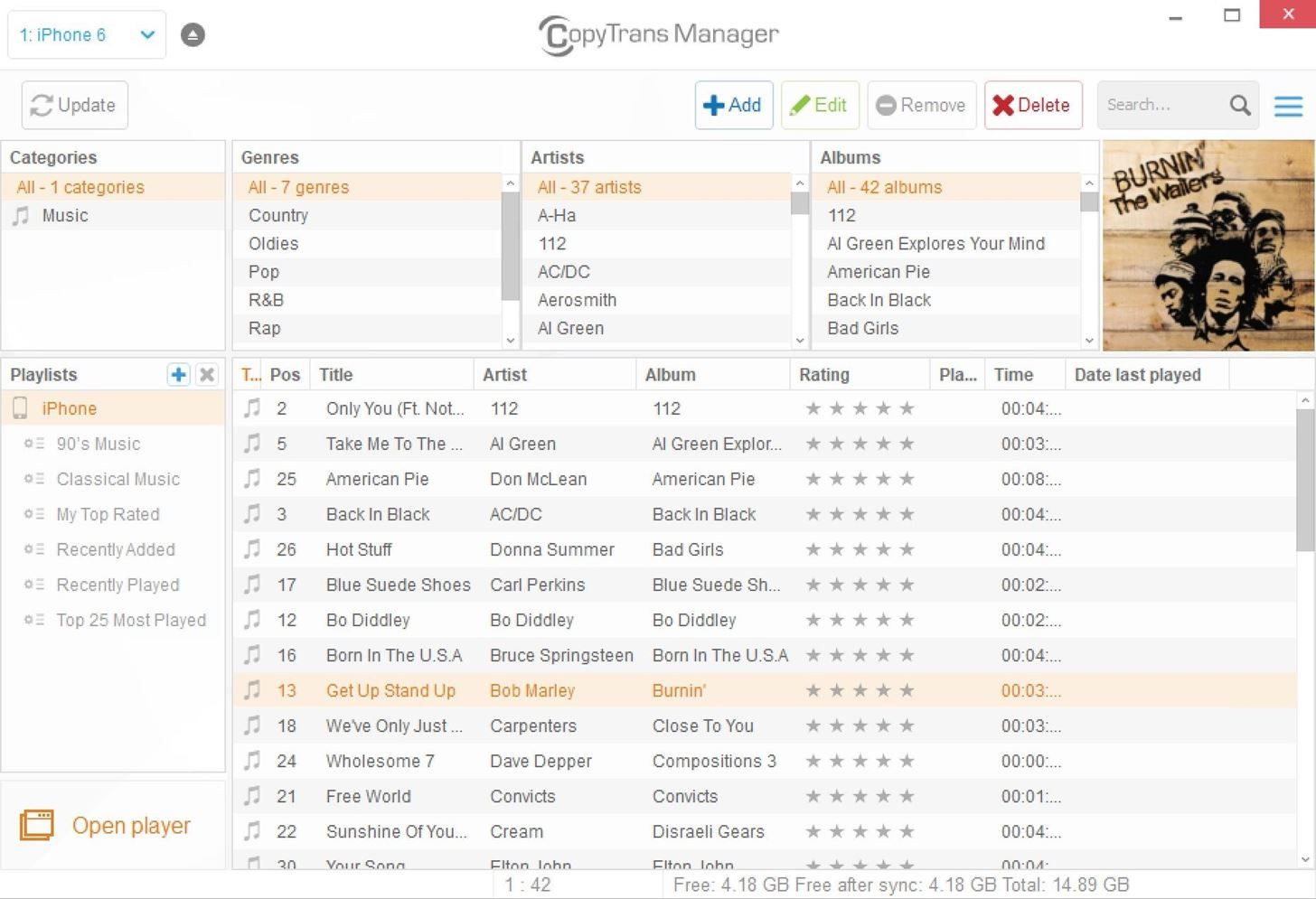
Task: Open the hamburger menu icon
Action: (x=1288, y=106)
